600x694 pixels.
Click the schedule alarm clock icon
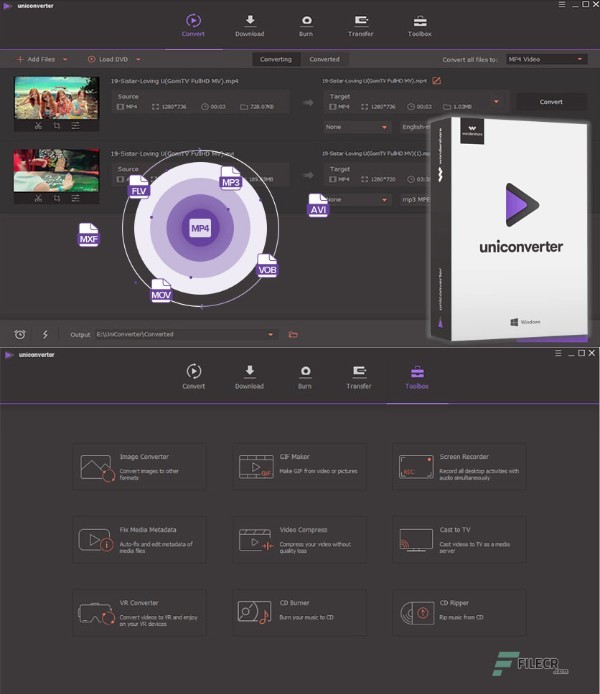pos(20,335)
